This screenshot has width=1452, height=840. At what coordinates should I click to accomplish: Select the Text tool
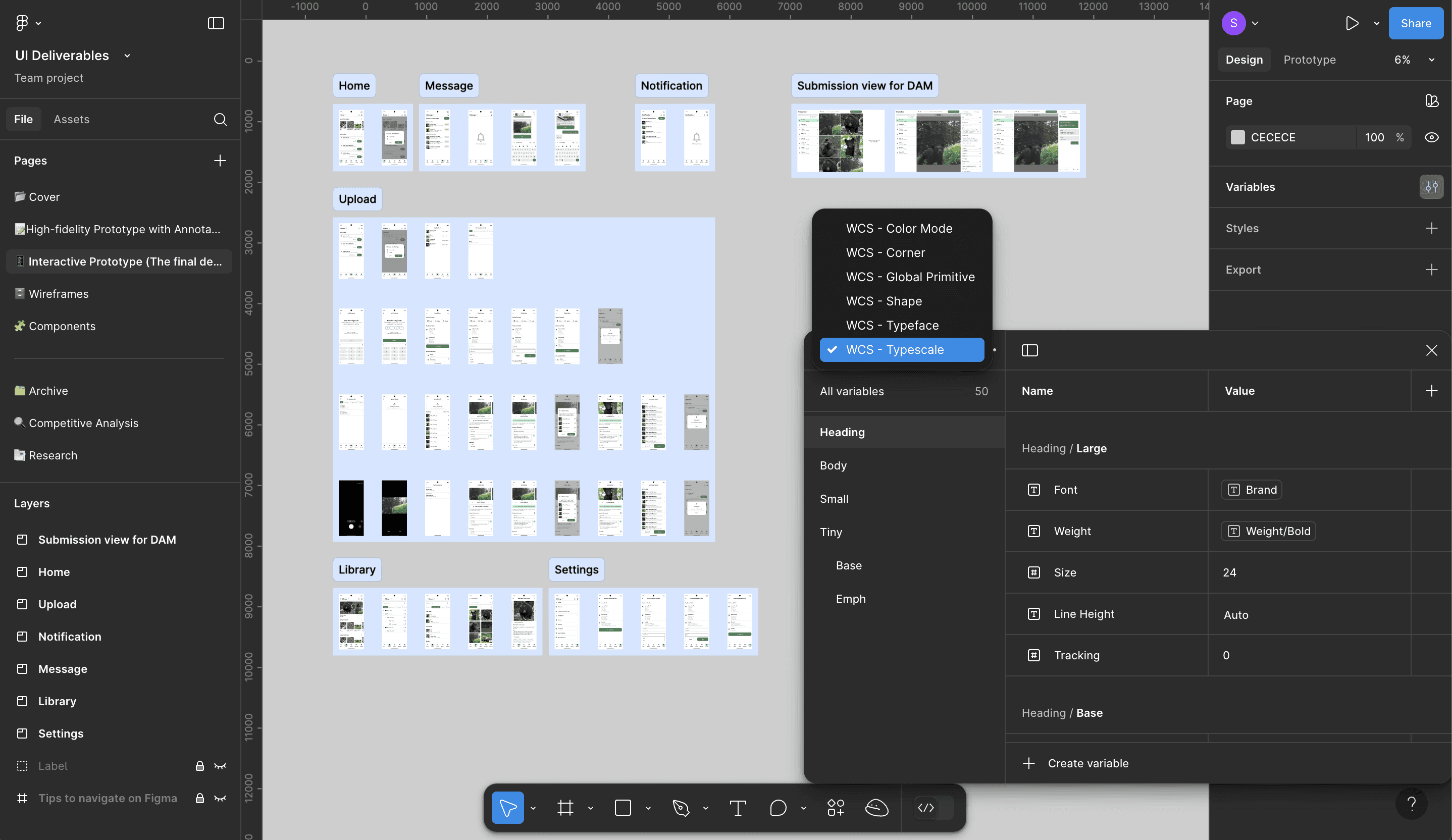click(x=738, y=808)
